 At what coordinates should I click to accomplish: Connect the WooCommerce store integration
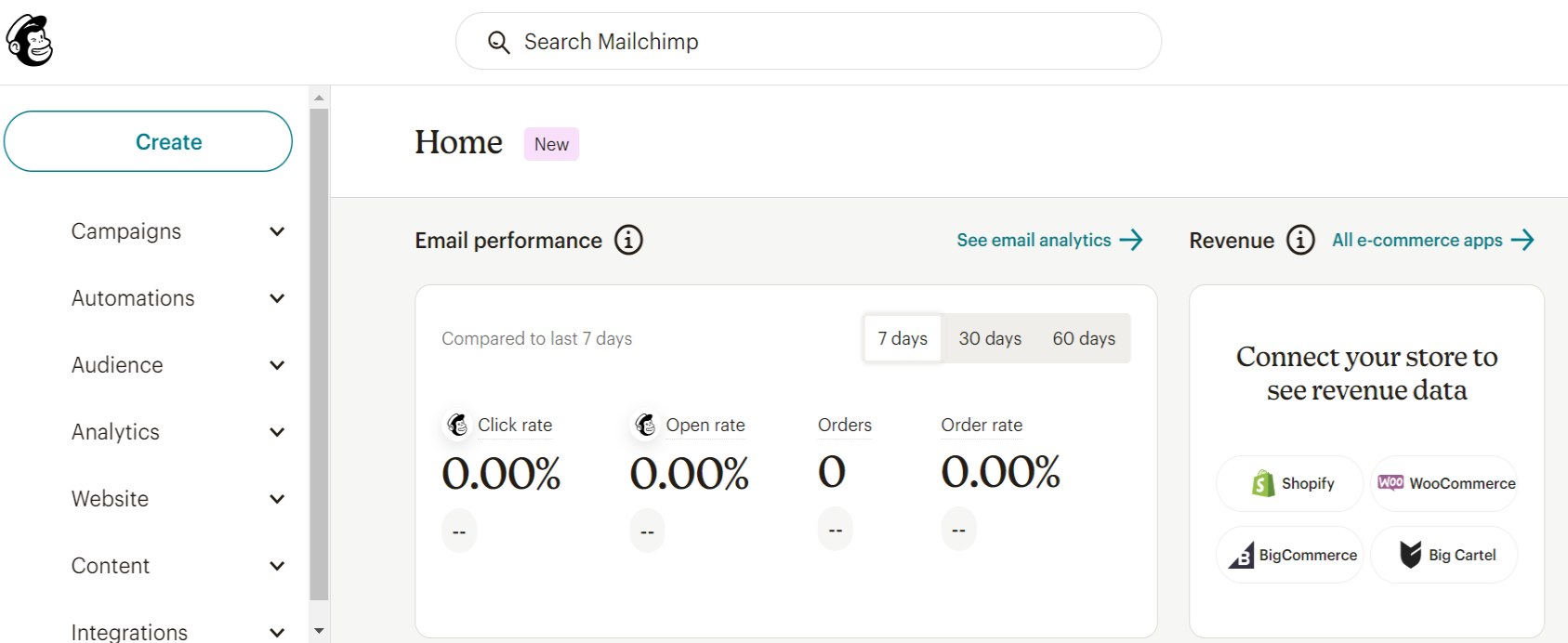tap(1444, 483)
